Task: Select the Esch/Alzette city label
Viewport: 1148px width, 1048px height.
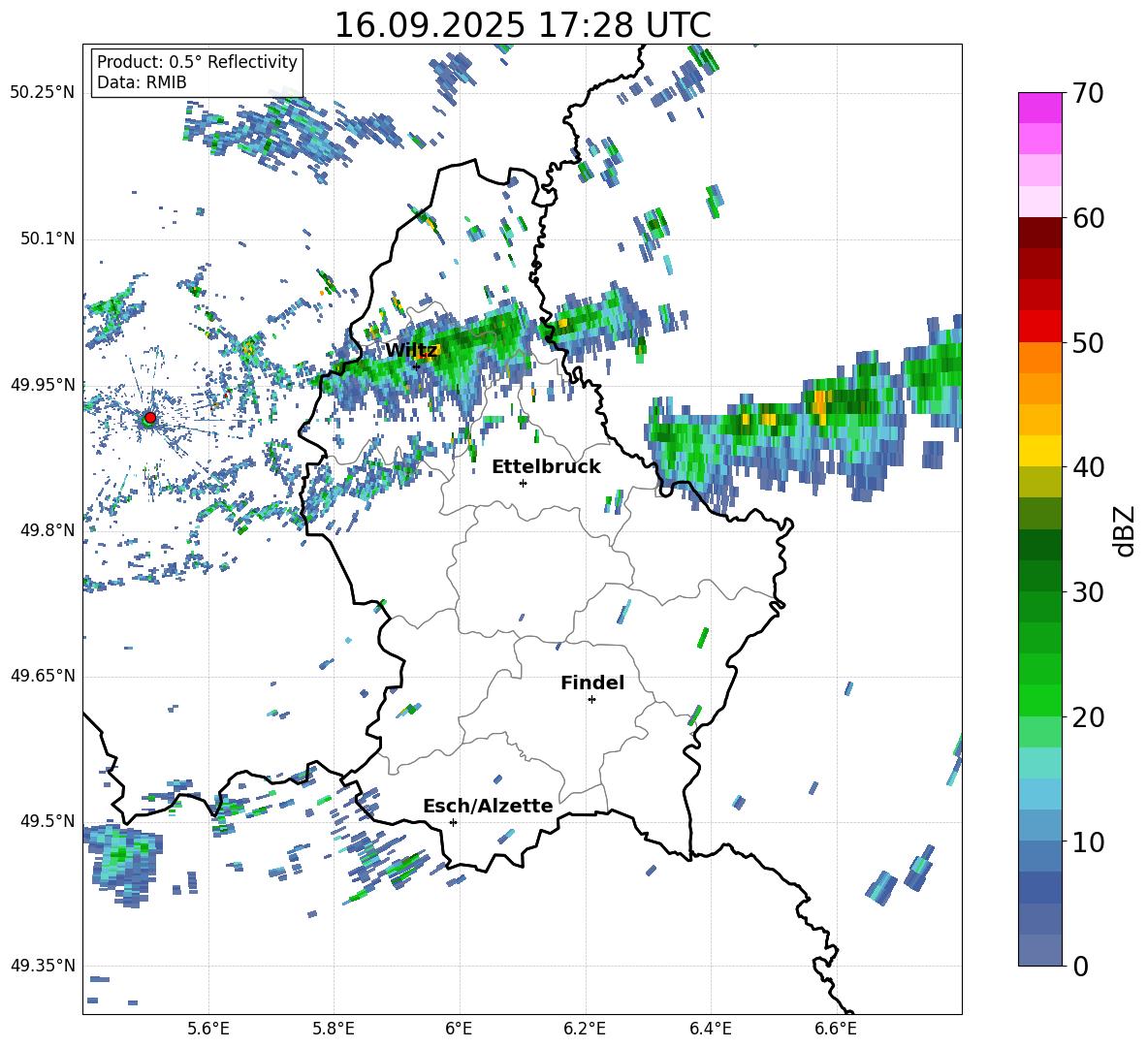Action: pyautogui.click(x=489, y=806)
